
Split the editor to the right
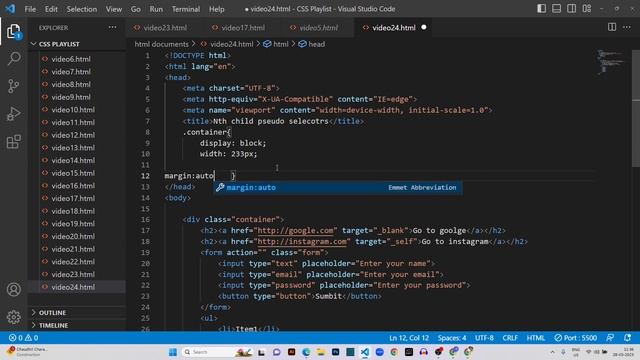point(612,27)
